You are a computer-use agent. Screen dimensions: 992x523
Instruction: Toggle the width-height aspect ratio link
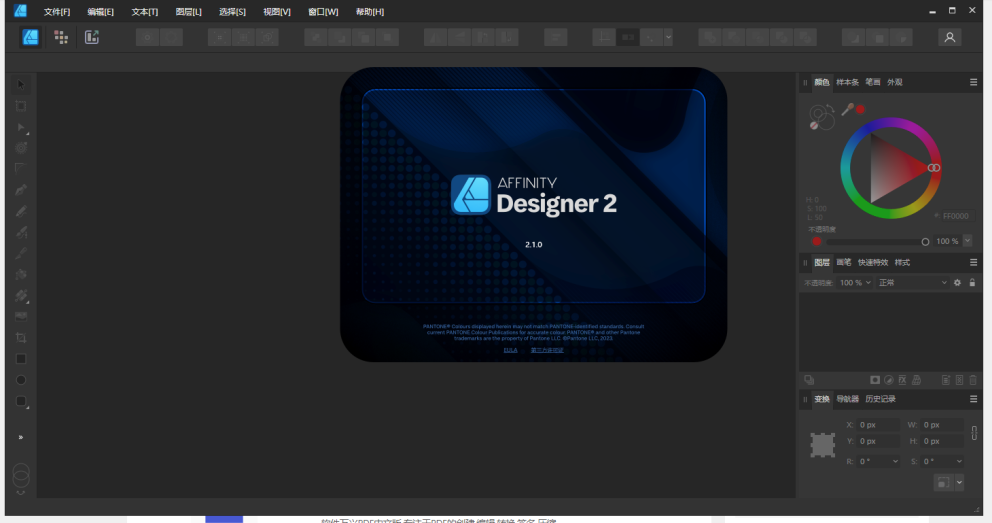(974, 433)
